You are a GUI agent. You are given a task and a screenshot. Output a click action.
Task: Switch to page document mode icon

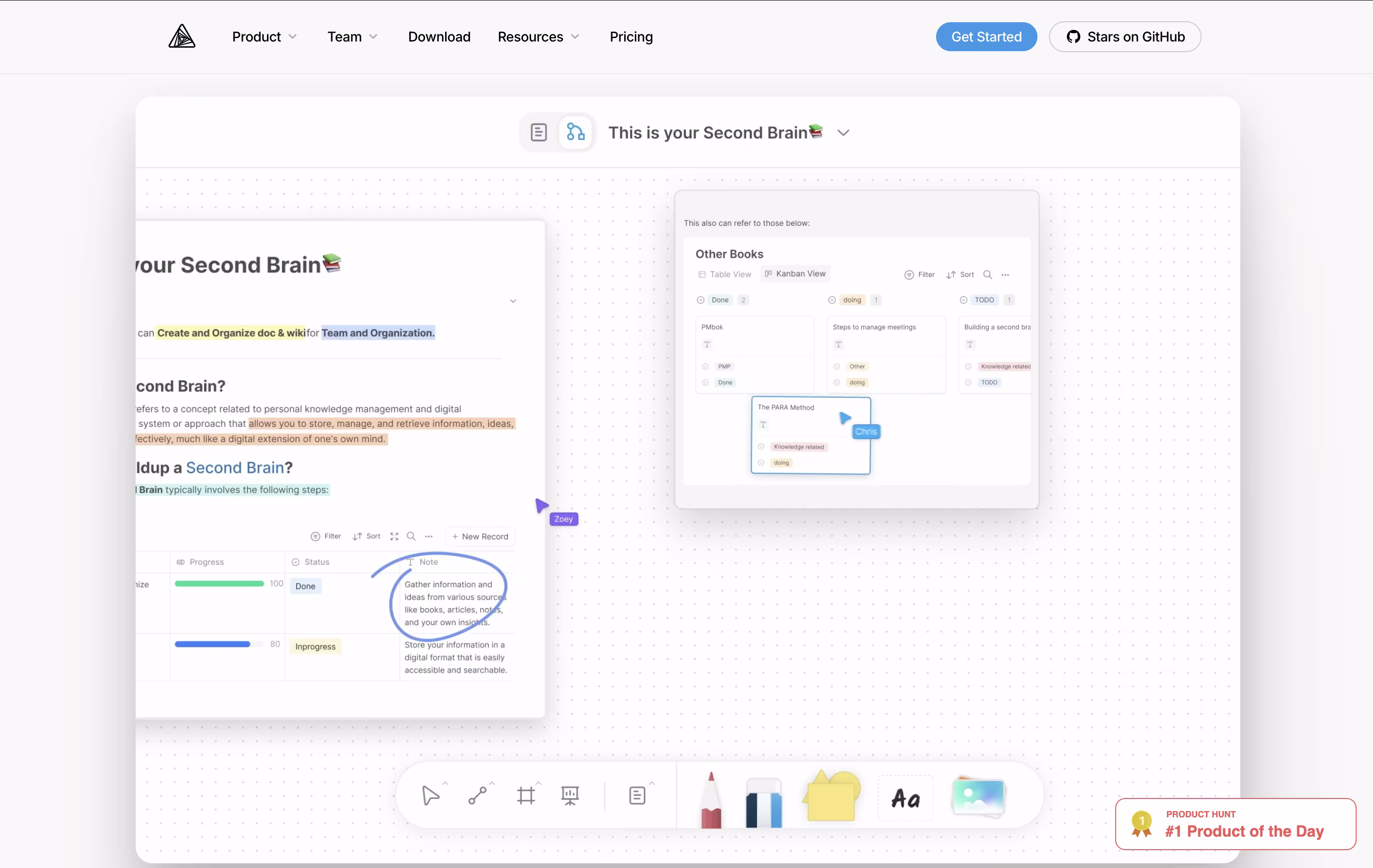(538, 132)
